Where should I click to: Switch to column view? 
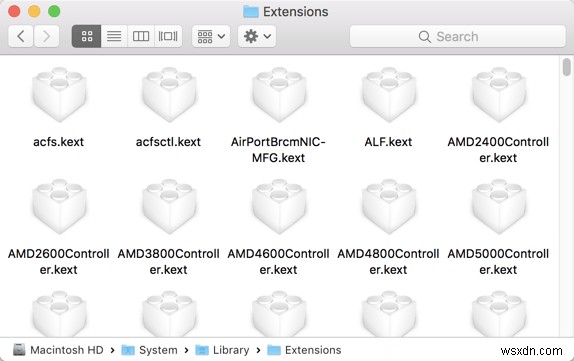tap(141, 36)
